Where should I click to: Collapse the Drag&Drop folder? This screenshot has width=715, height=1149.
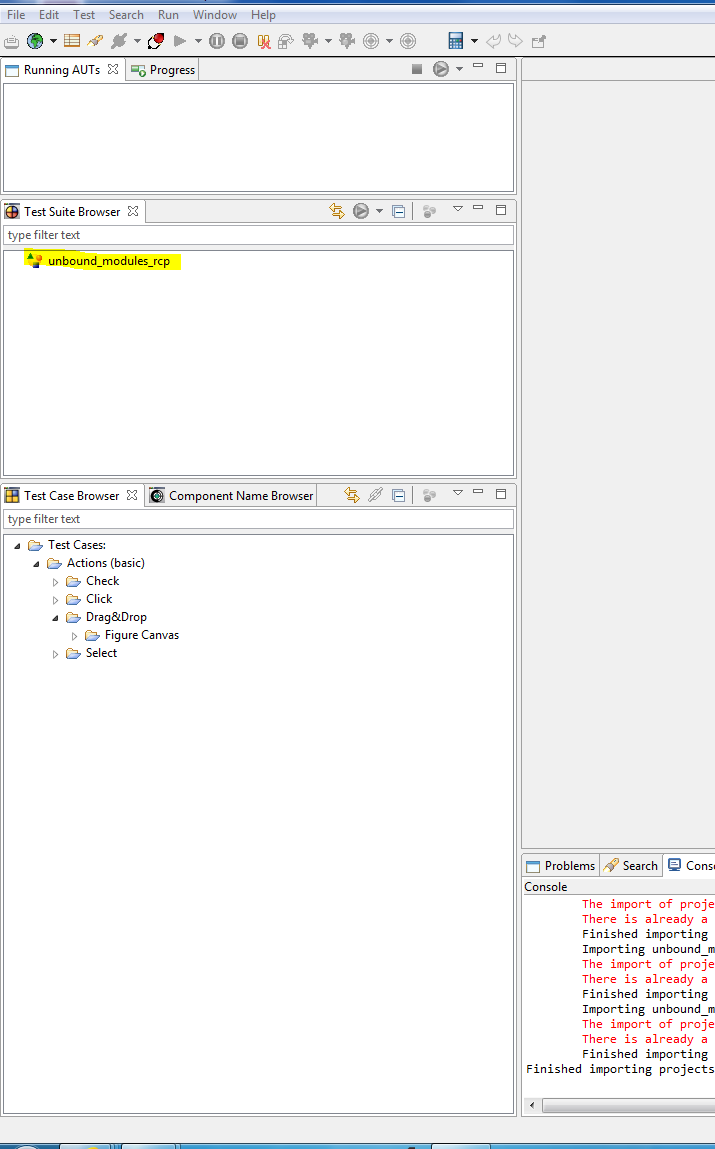[55, 618]
